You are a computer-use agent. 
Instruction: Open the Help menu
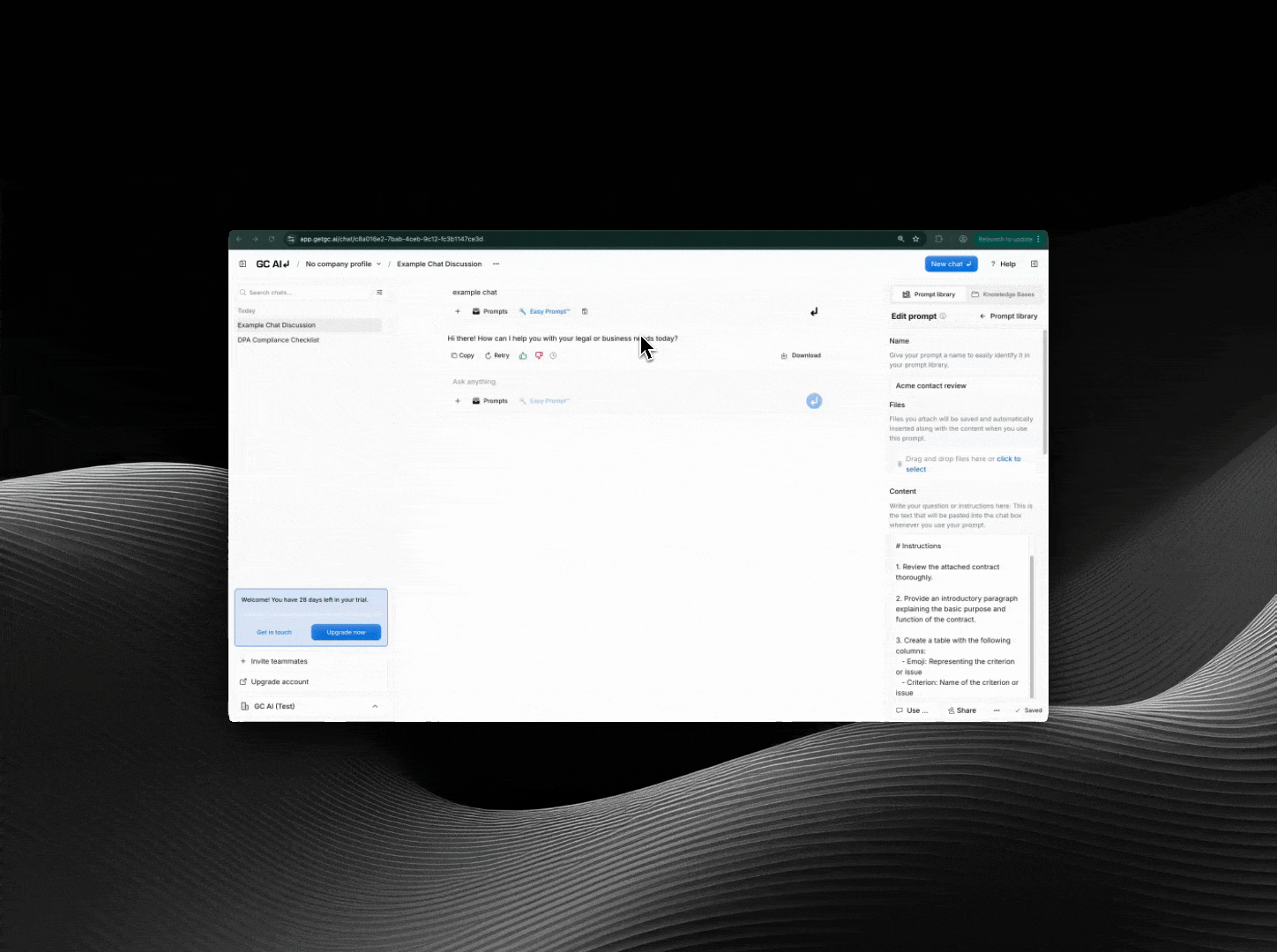[1004, 264]
